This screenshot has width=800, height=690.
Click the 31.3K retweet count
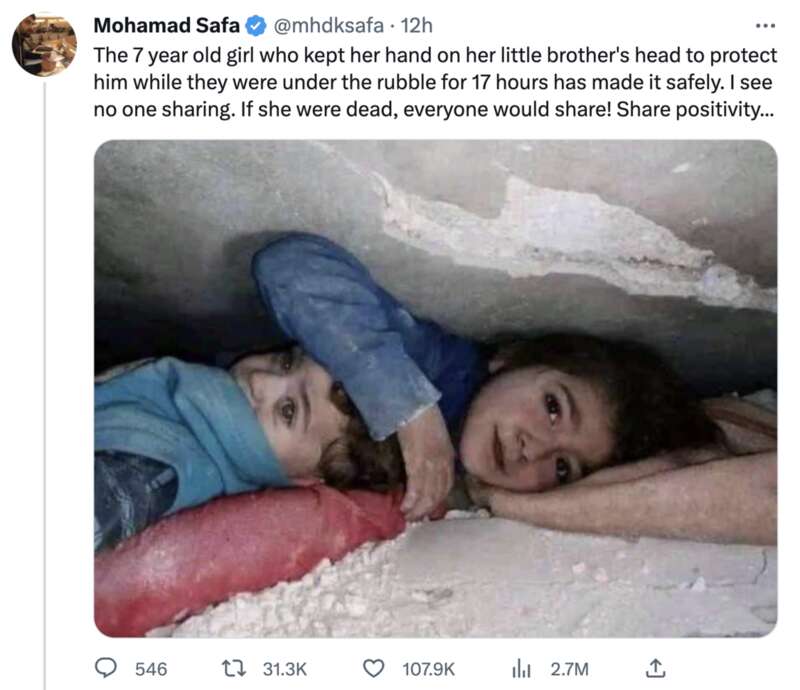pyautogui.click(x=285, y=667)
